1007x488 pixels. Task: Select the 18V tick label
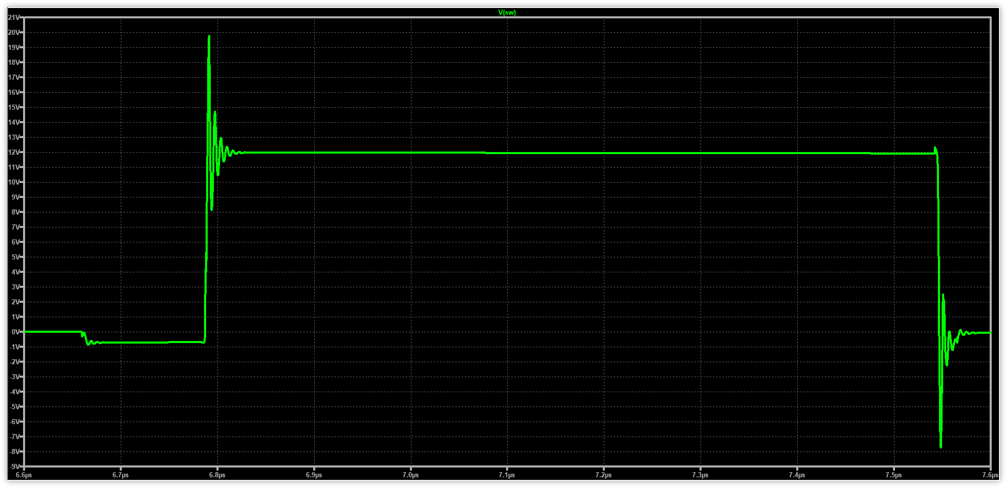[x=14, y=62]
